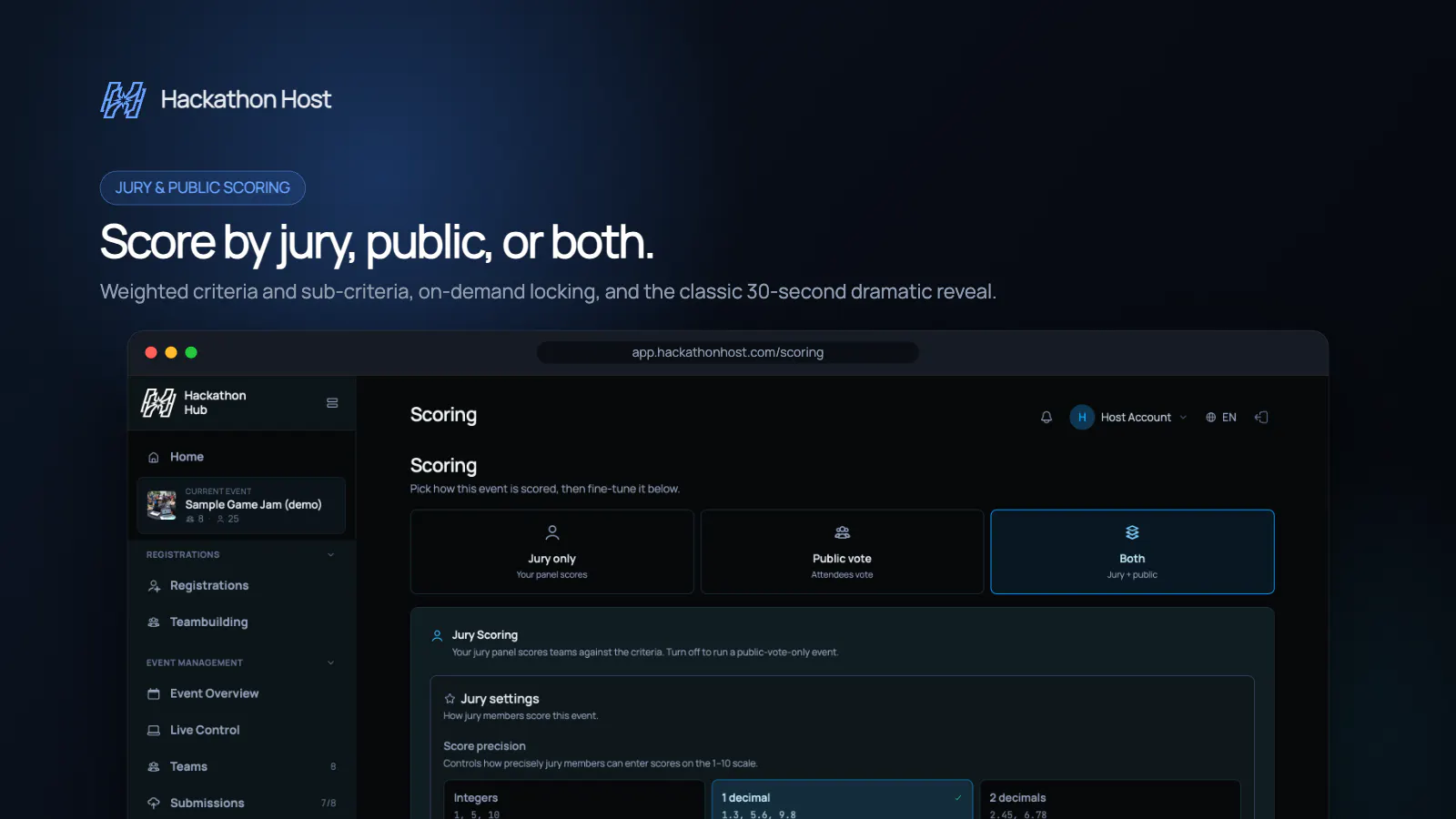Click the Jury Scoring user icon
Viewport: 1456px width, 819px height.
point(438,635)
